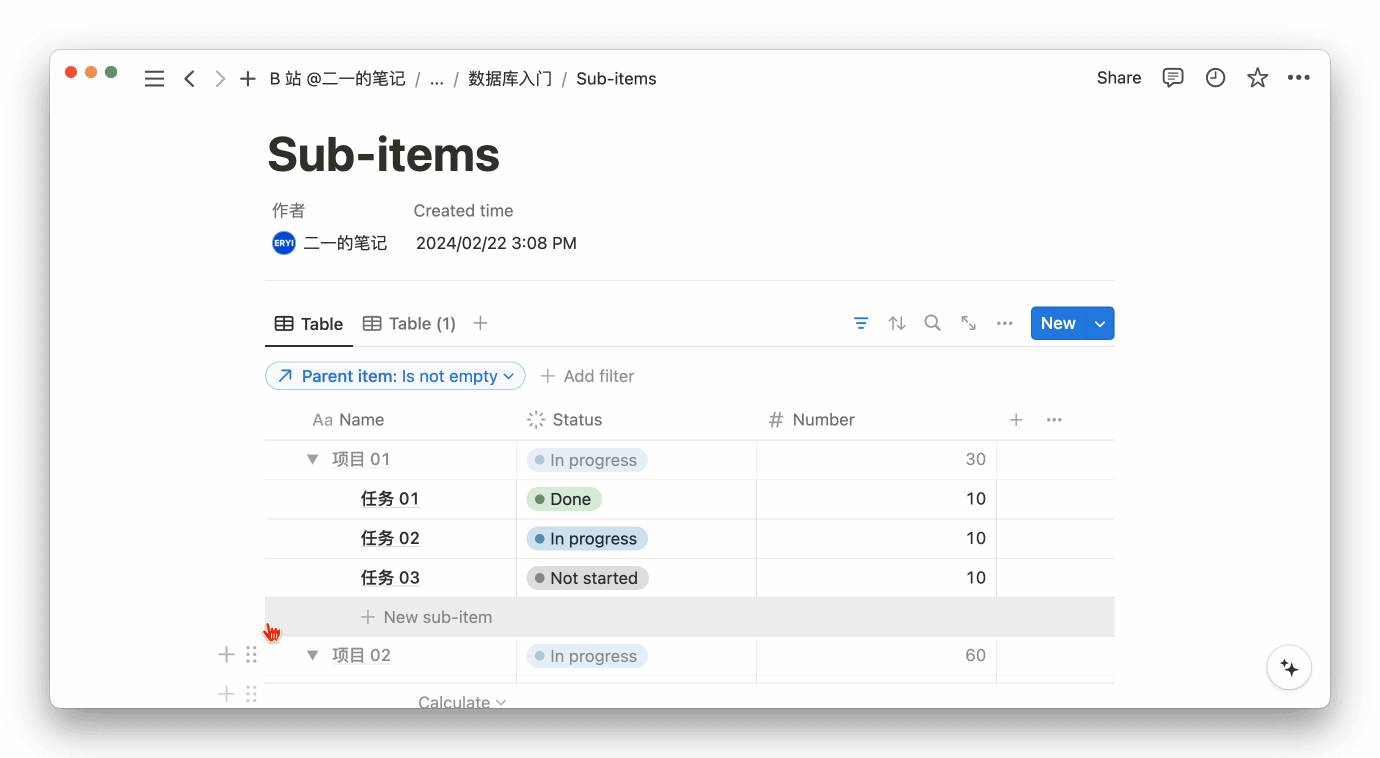
Task: Click the sort arrows icon
Action: [x=897, y=323]
